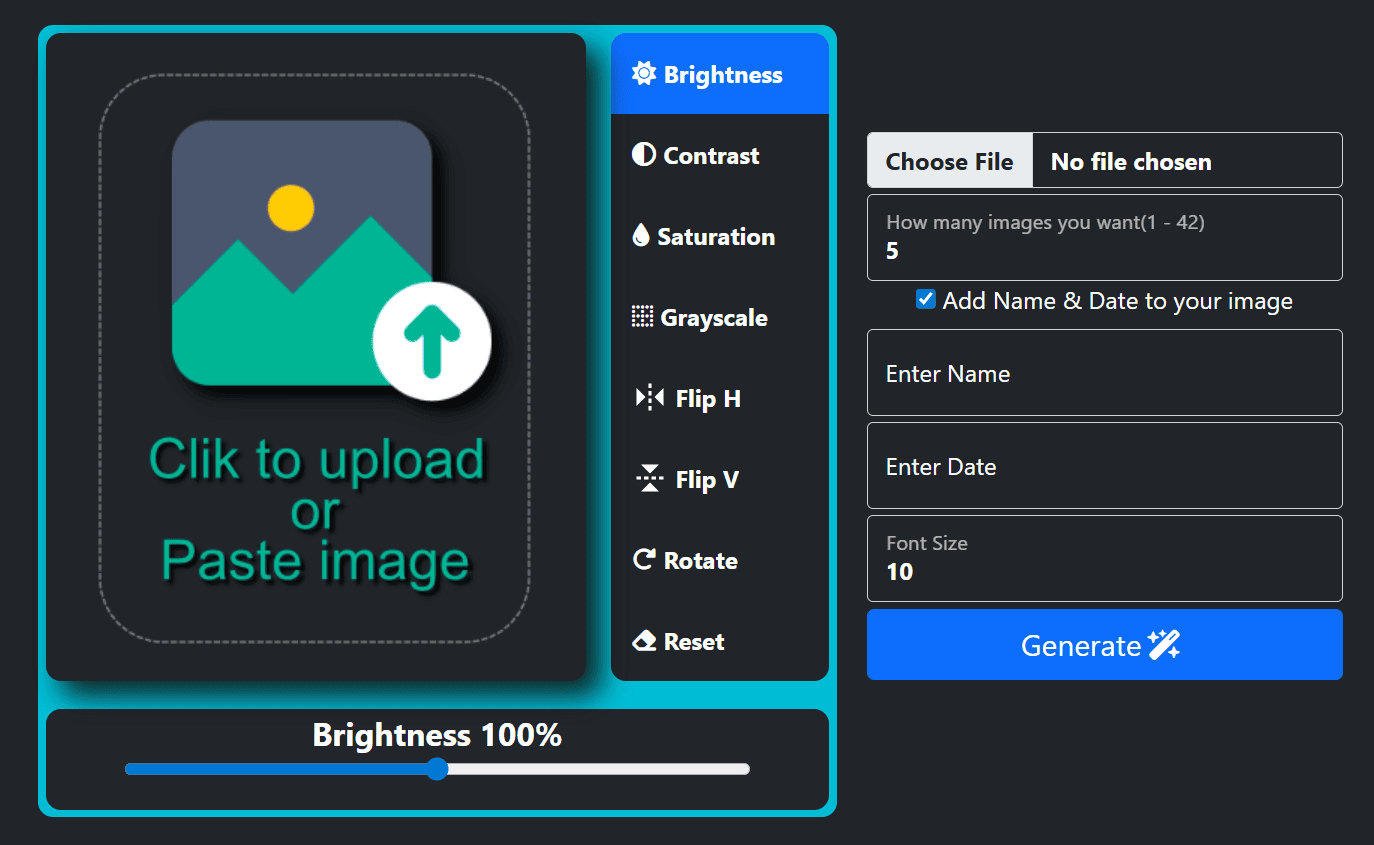This screenshot has width=1374, height=845.
Task: Click the Grayscale dotted-grid icon
Action: click(642, 316)
